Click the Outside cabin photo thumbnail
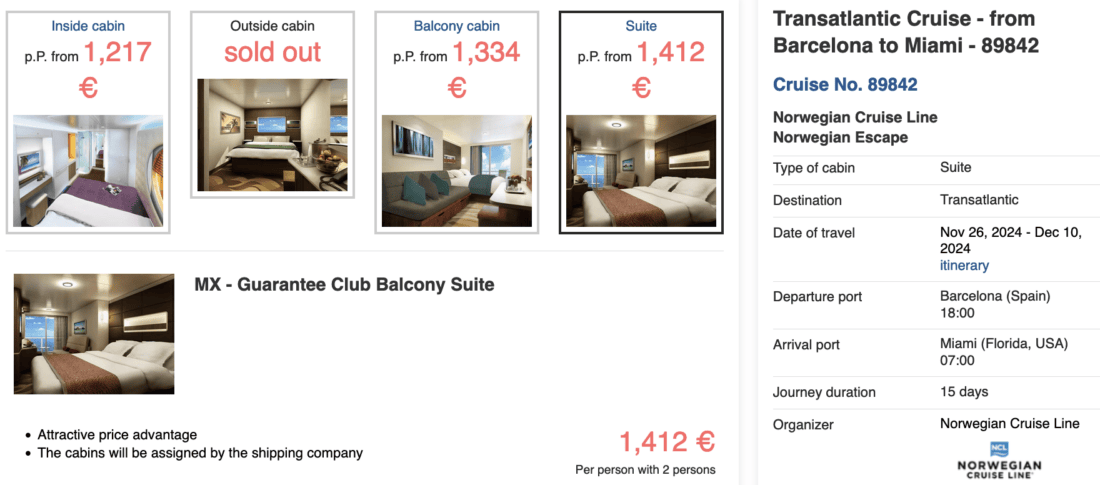This screenshot has width=1100, height=485. click(272, 135)
